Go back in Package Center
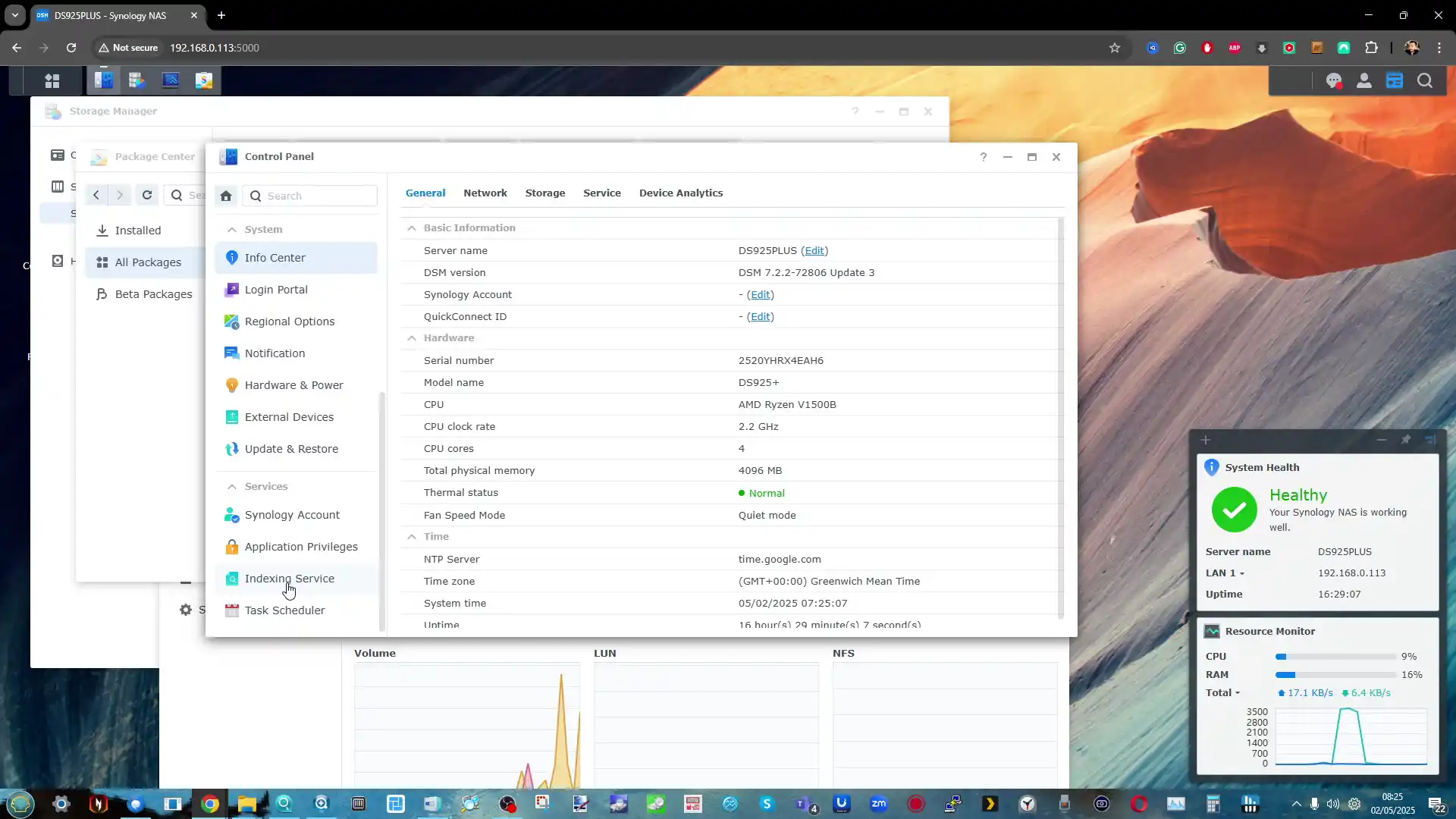 96,195
